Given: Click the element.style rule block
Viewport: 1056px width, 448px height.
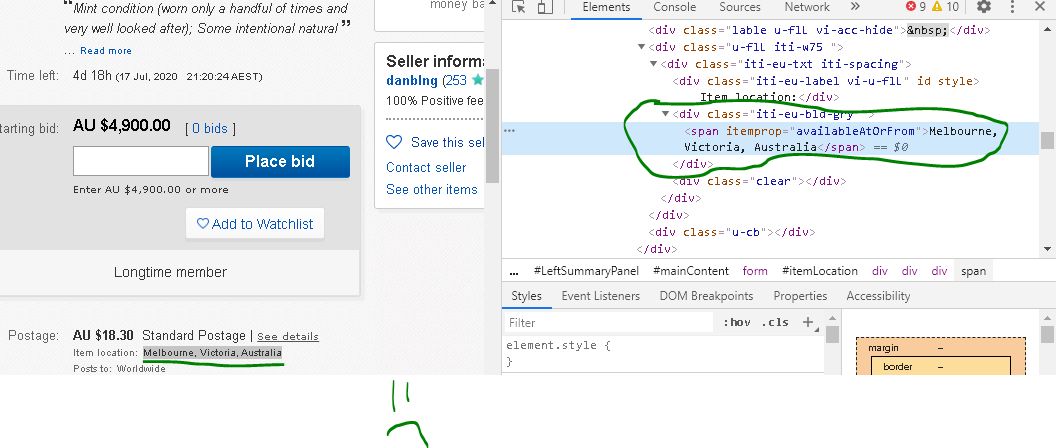Looking at the screenshot, I should point(664,353).
